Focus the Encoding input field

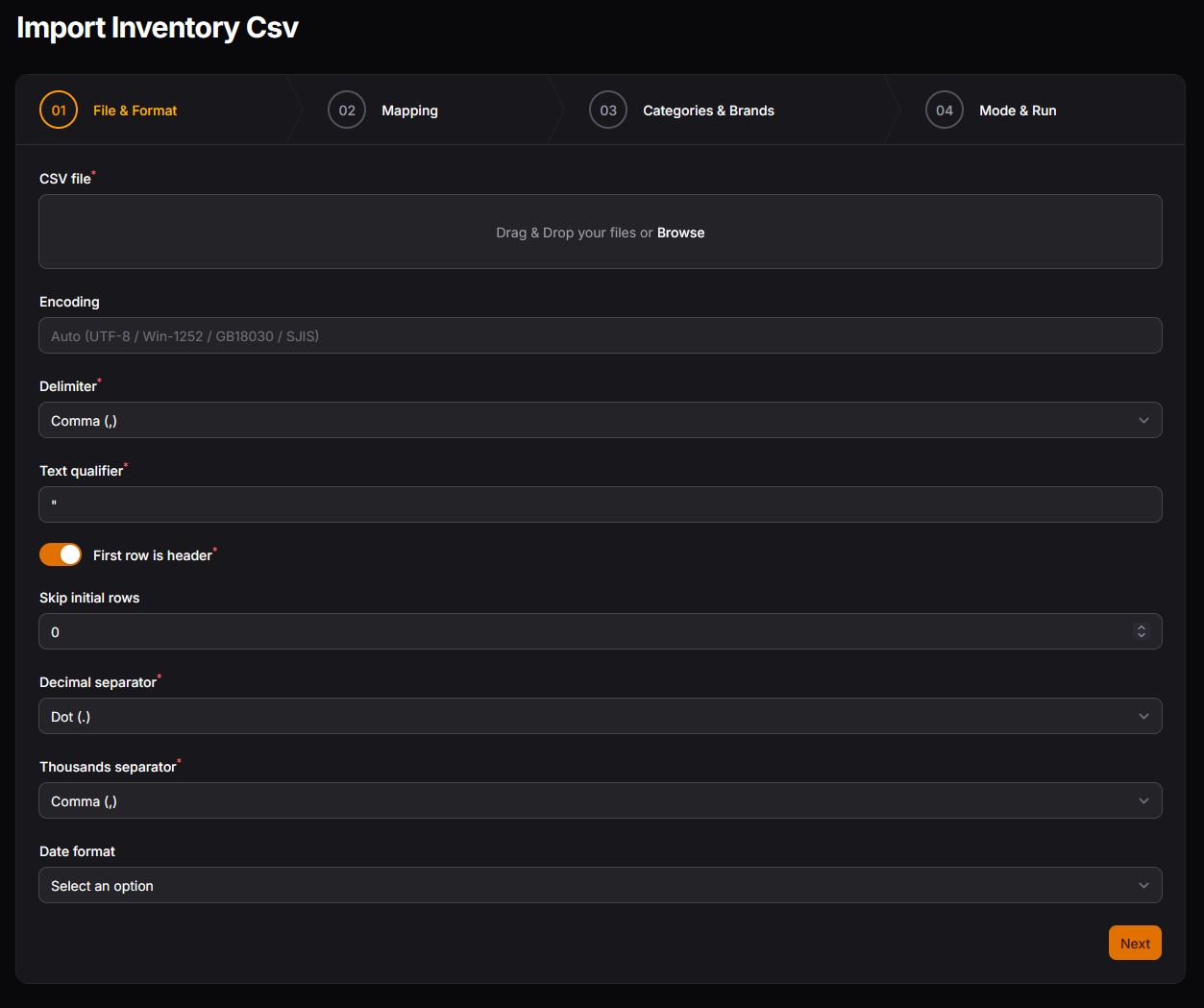(x=600, y=336)
